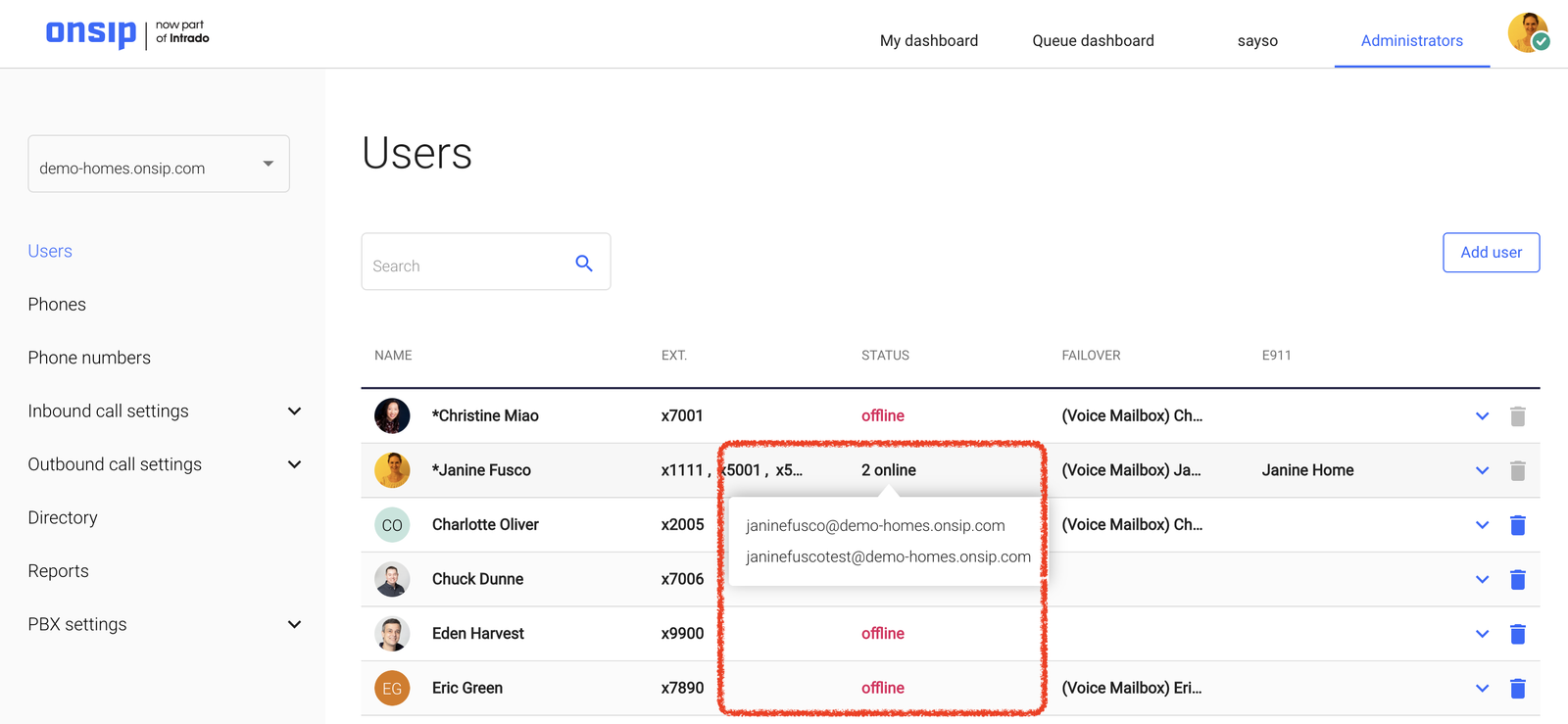The height and width of the screenshot is (724, 1568).
Task: Expand Inbound call settings menu
Action: click(x=294, y=411)
